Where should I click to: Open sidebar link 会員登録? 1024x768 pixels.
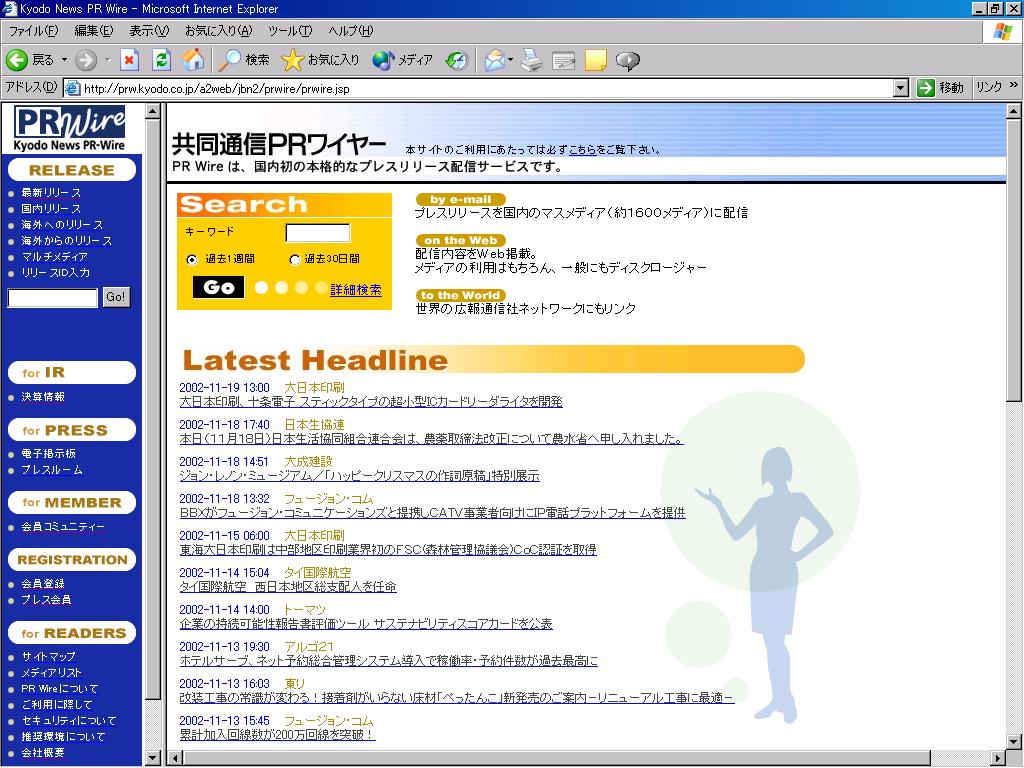pos(43,584)
